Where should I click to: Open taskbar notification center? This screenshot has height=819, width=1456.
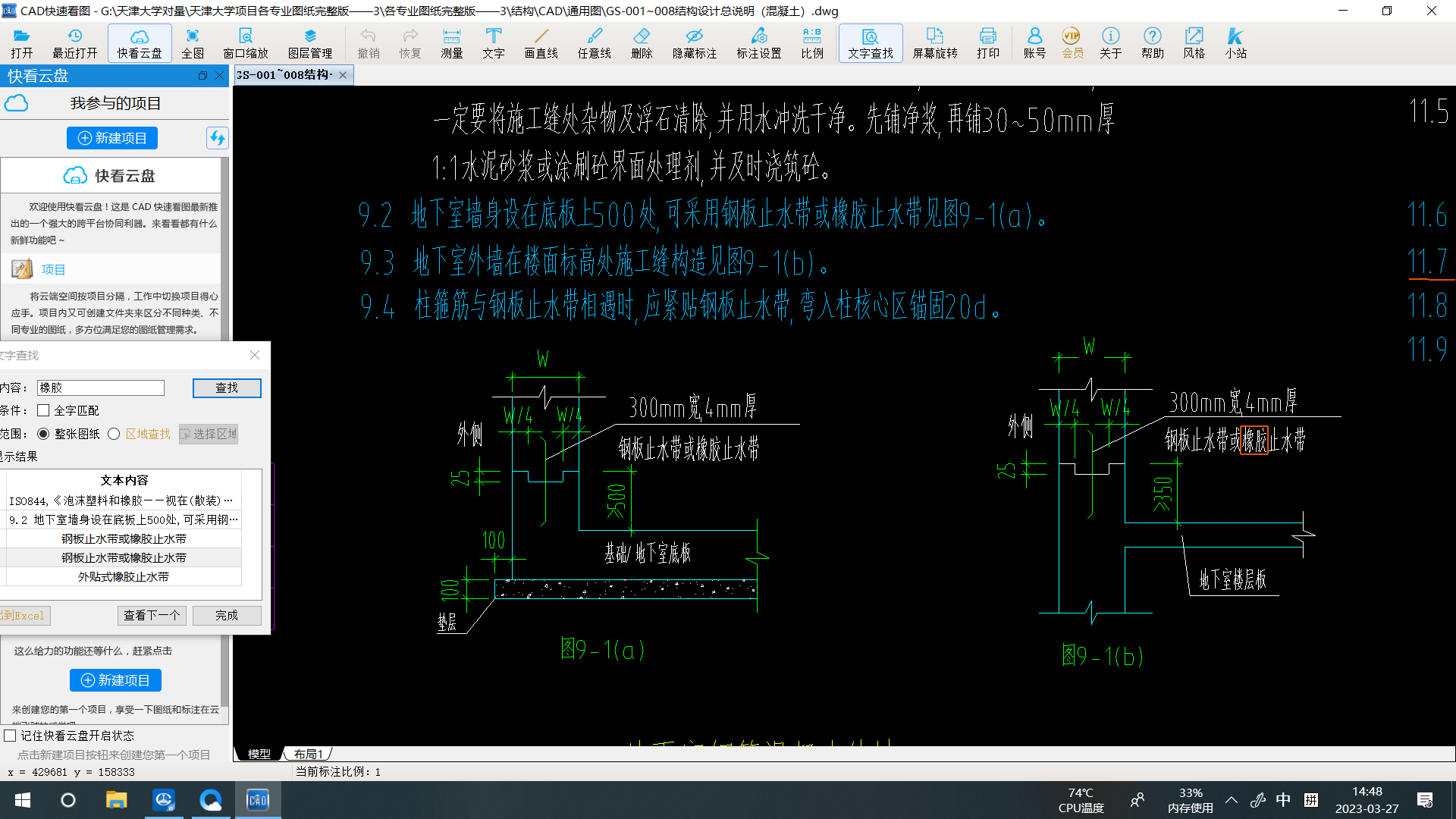(1425, 800)
